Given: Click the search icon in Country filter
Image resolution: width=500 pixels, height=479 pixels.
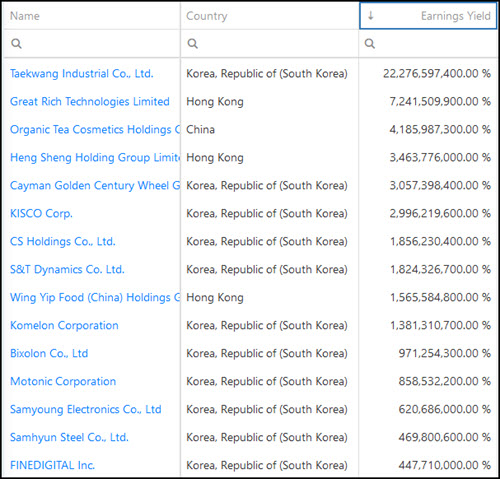Looking at the screenshot, I should click(x=192, y=43).
